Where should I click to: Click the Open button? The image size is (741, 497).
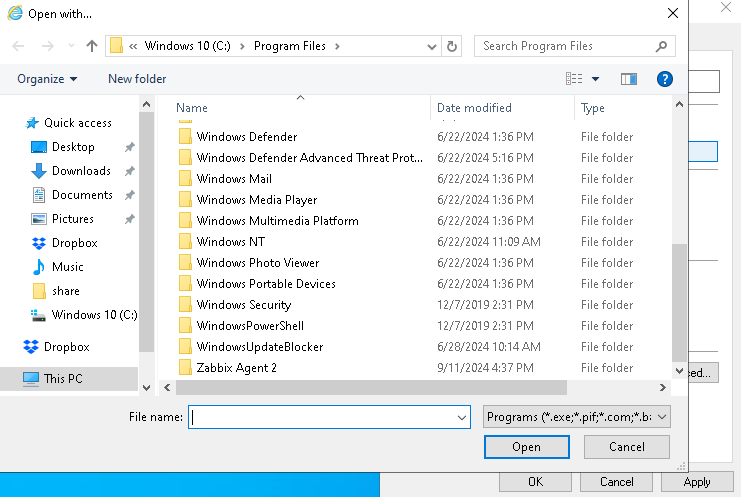pyautogui.click(x=526, y=447)
